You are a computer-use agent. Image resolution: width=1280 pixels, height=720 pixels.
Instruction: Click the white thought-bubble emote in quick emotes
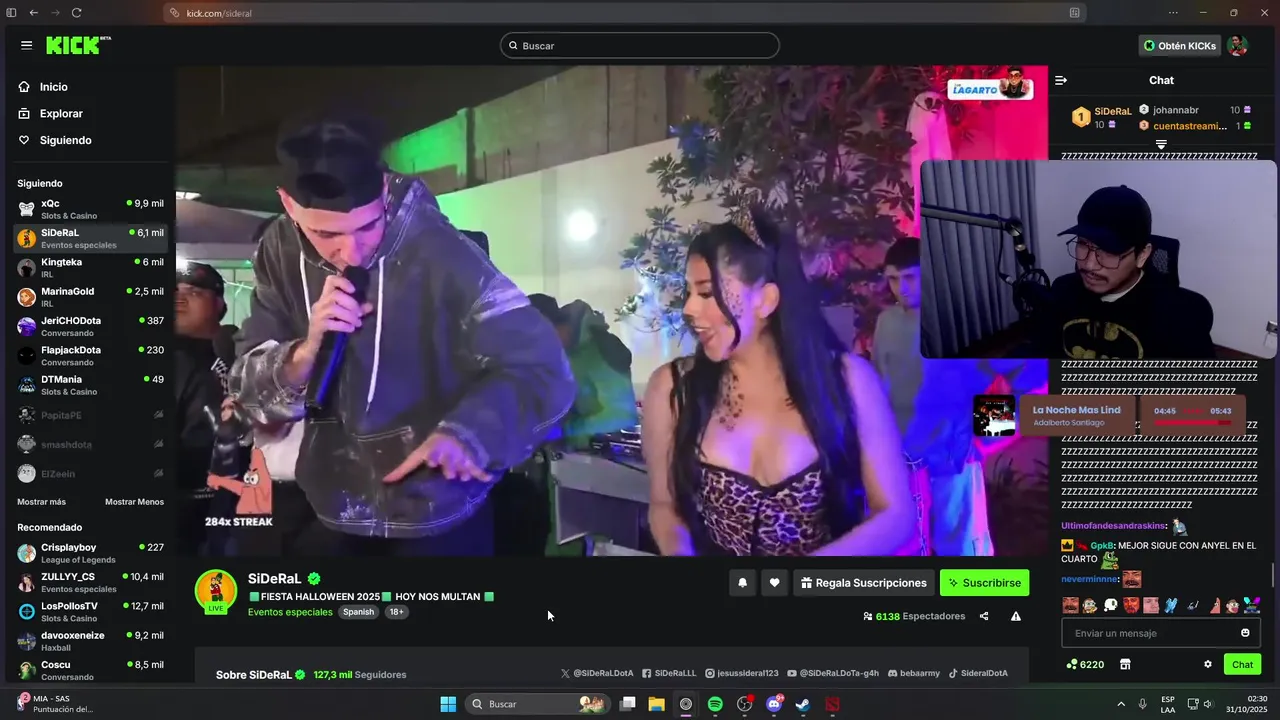point(1110,605)
